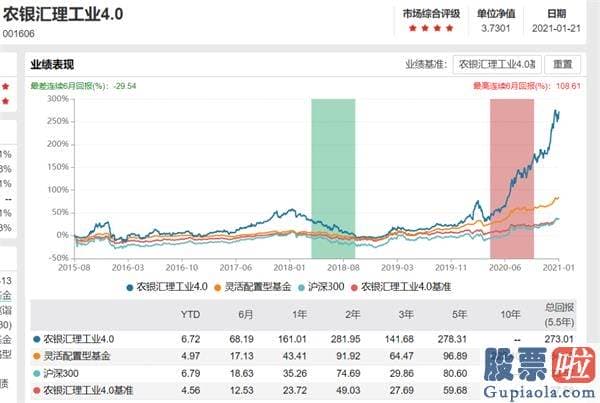Click 沪深300 row label in table
This screenshot has height=403, width=600.
pyautogui.click(x=60, y=373)
